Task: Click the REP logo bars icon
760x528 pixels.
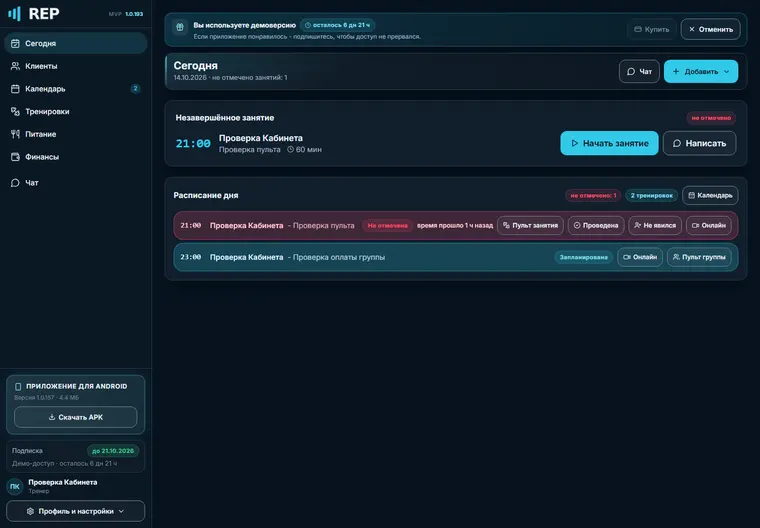Action: [x=15, y=14]
